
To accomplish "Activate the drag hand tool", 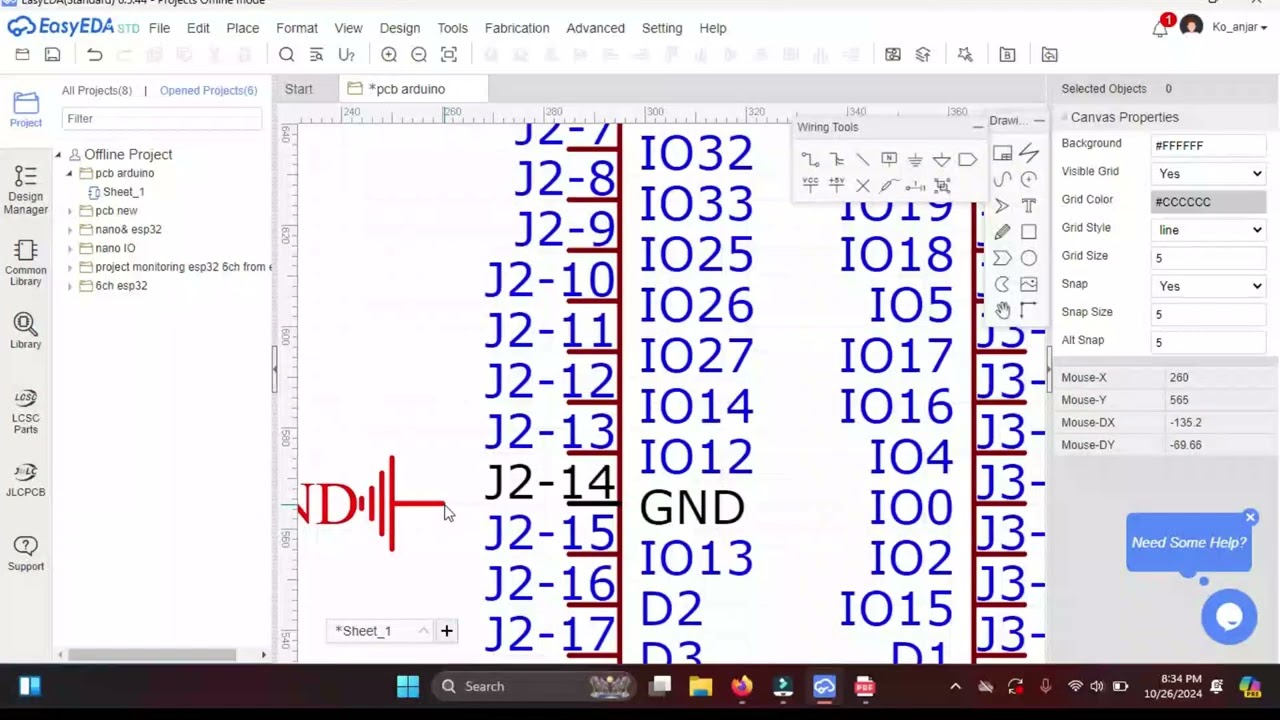I will coord(1002,310).
